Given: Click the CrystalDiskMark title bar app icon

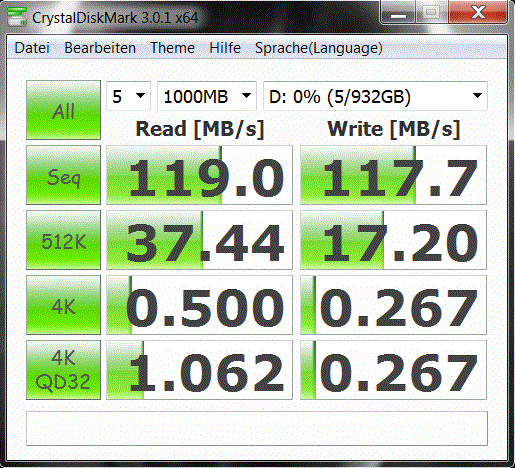Looking at the screenshot, I should tap(17, 16).
